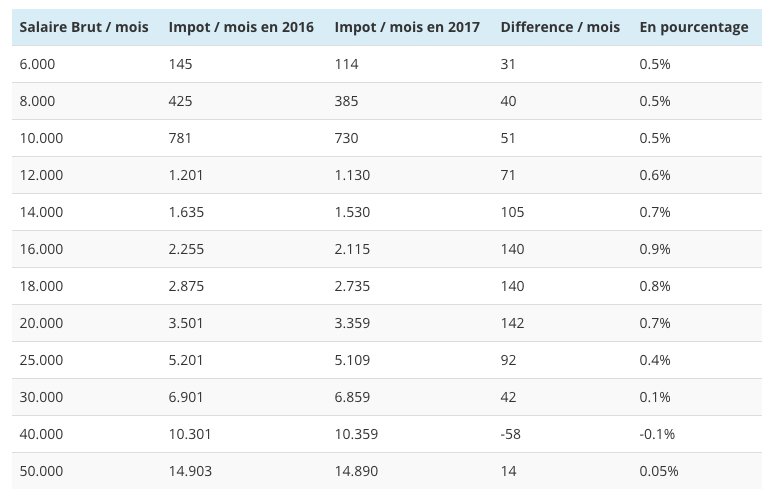Select the difference value 92
Viewport: 775px width, 489px height.
point(508,360)
